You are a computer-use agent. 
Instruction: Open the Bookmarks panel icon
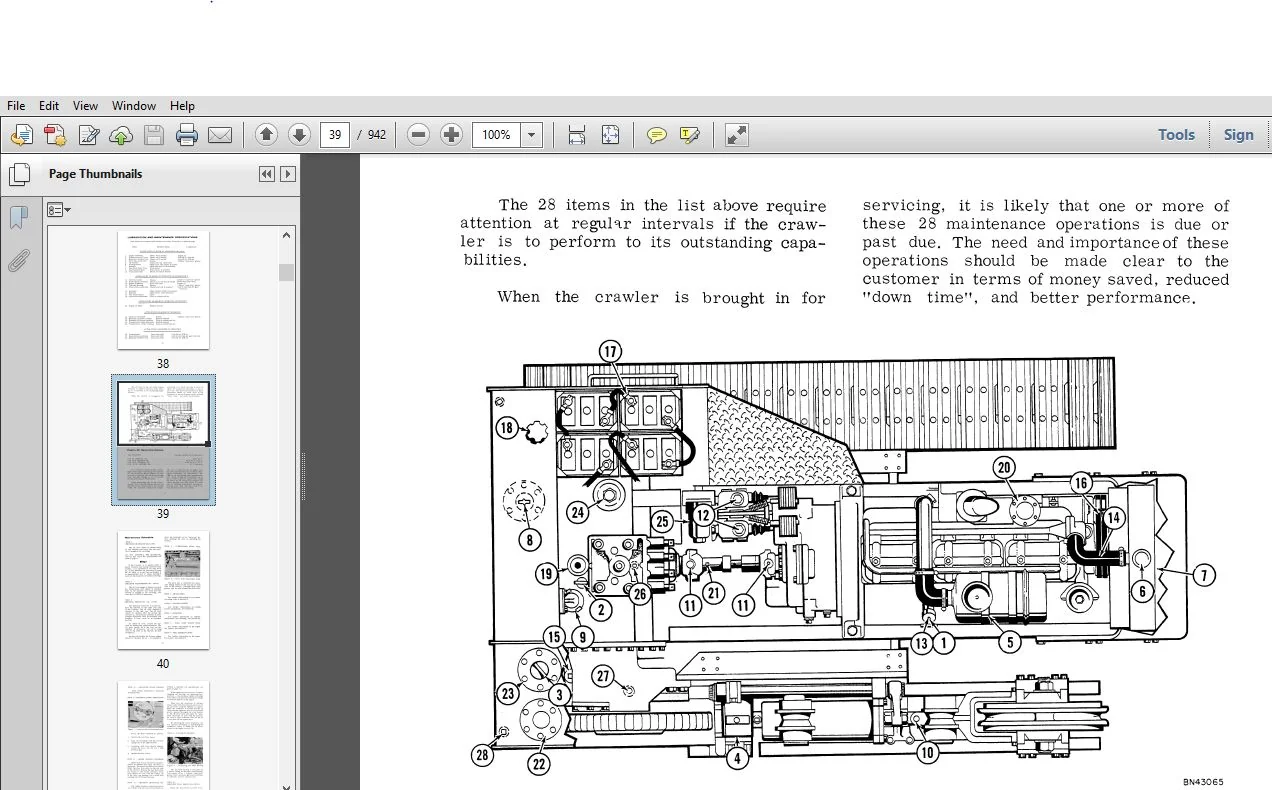(x=19, y=219)
